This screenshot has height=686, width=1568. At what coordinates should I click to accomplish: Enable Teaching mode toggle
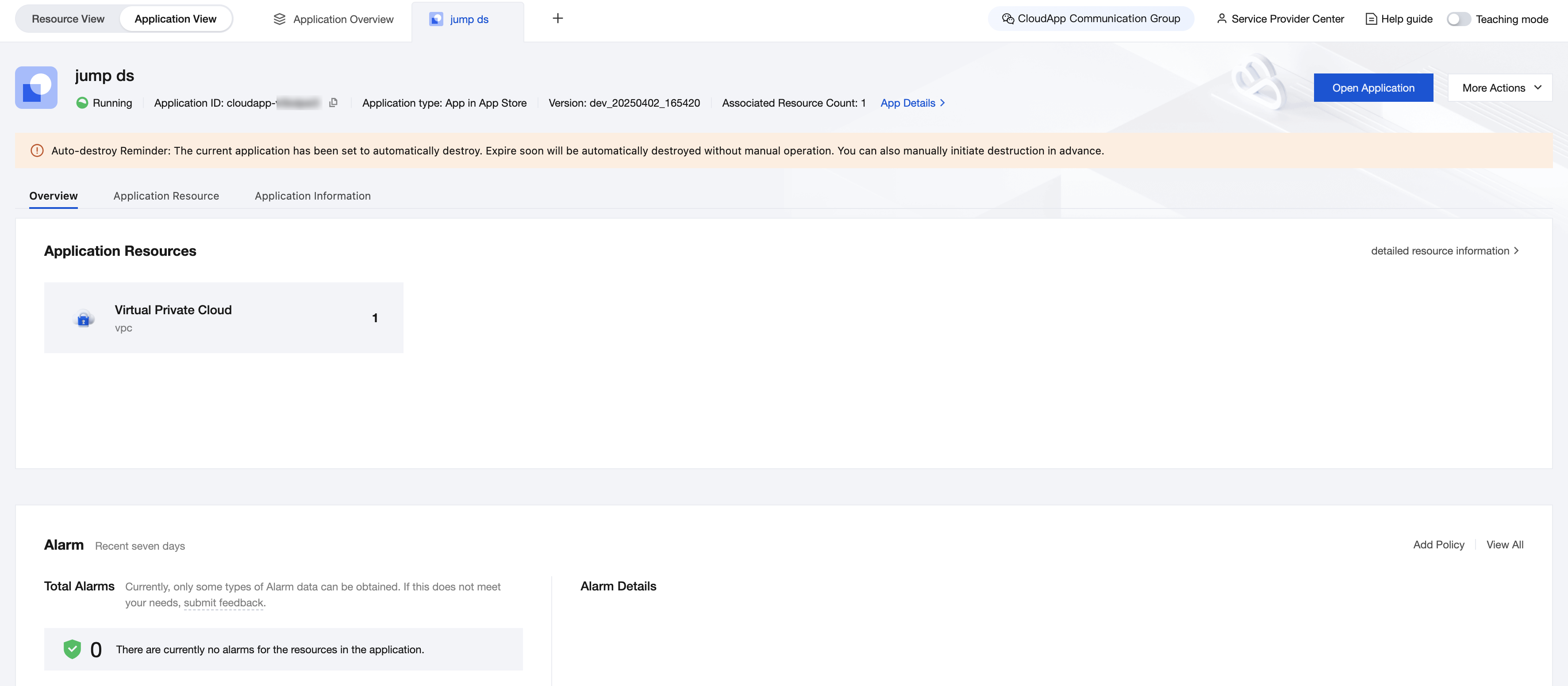[1458, 19]
